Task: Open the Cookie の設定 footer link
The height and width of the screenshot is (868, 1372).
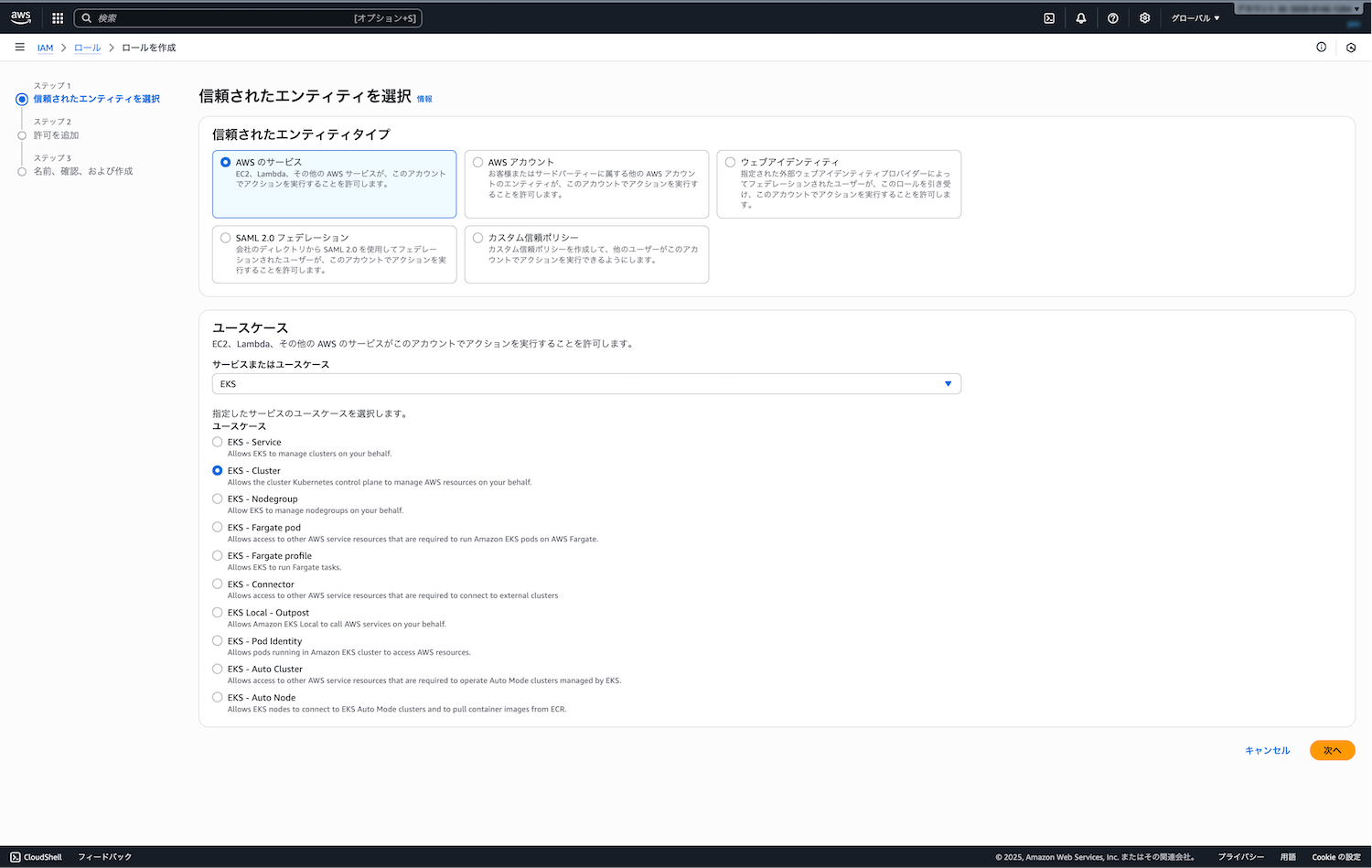Action: tap(1335, 857)
